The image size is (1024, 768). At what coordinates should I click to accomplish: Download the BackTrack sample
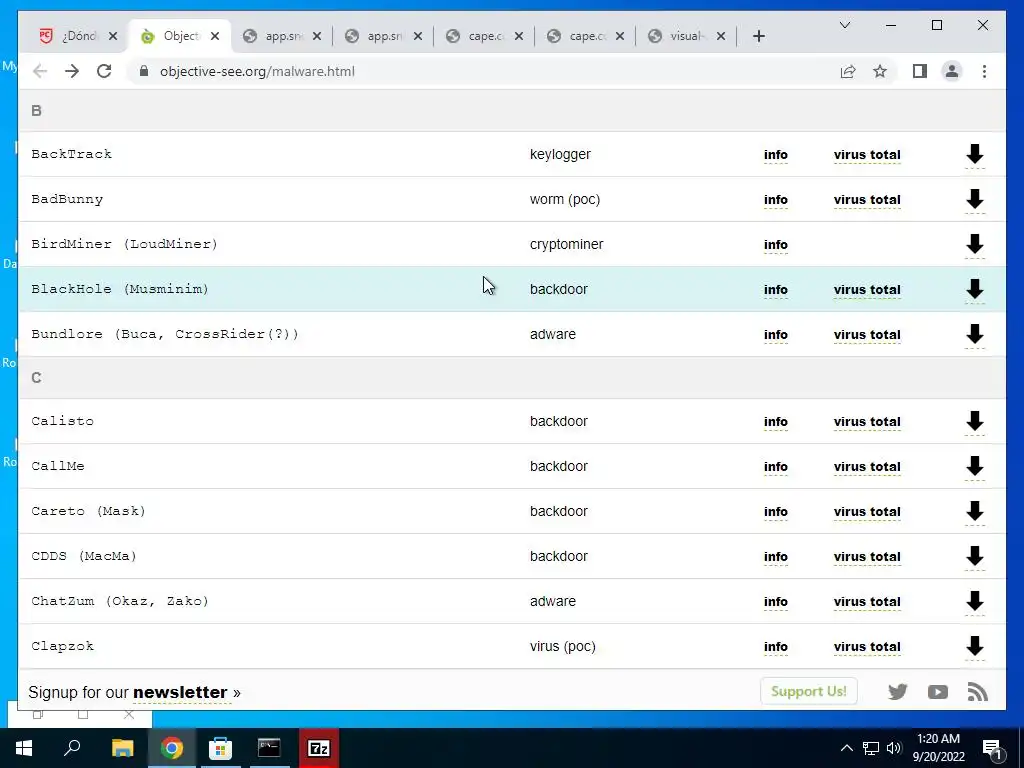[974, 155]
